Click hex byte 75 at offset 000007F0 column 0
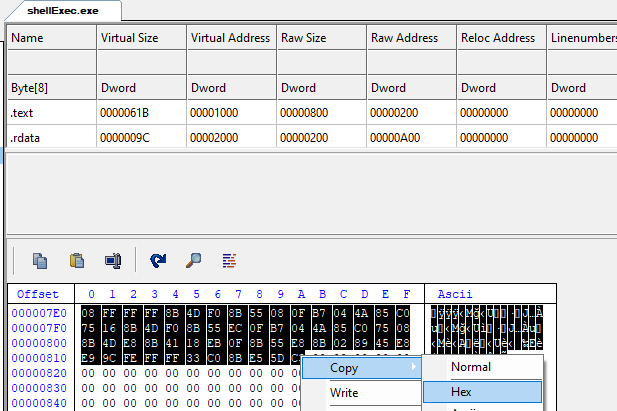The height and width of the screenshot is (411, 617). (x=88, y=328)
